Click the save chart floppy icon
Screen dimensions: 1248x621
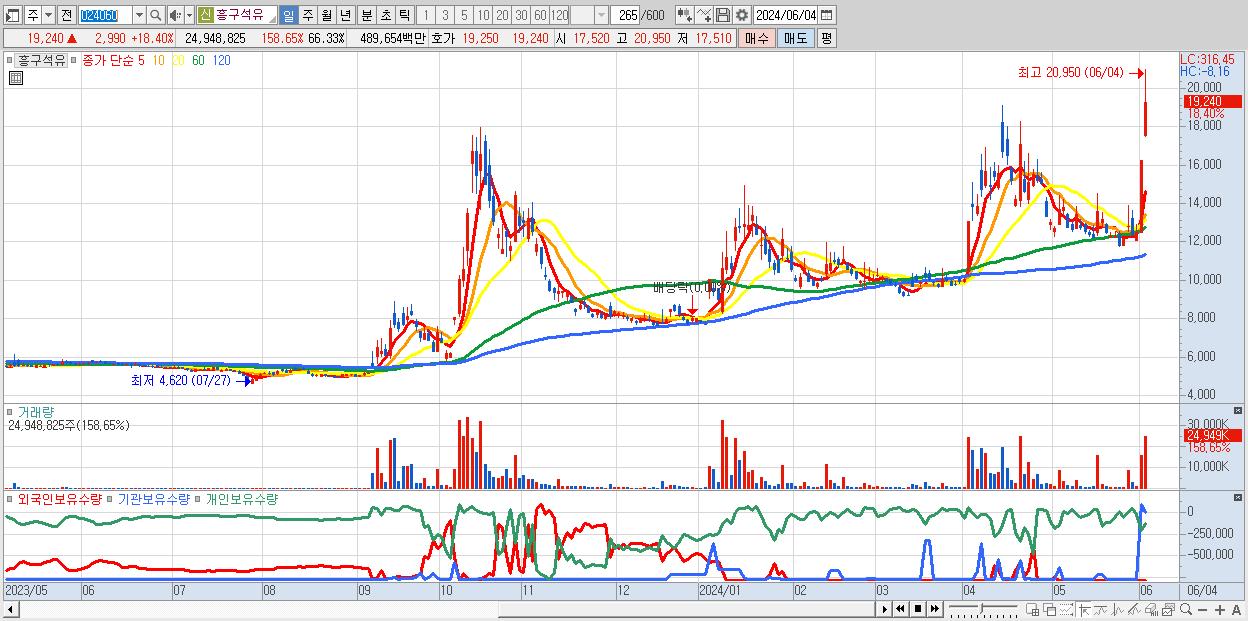(722, 15)
